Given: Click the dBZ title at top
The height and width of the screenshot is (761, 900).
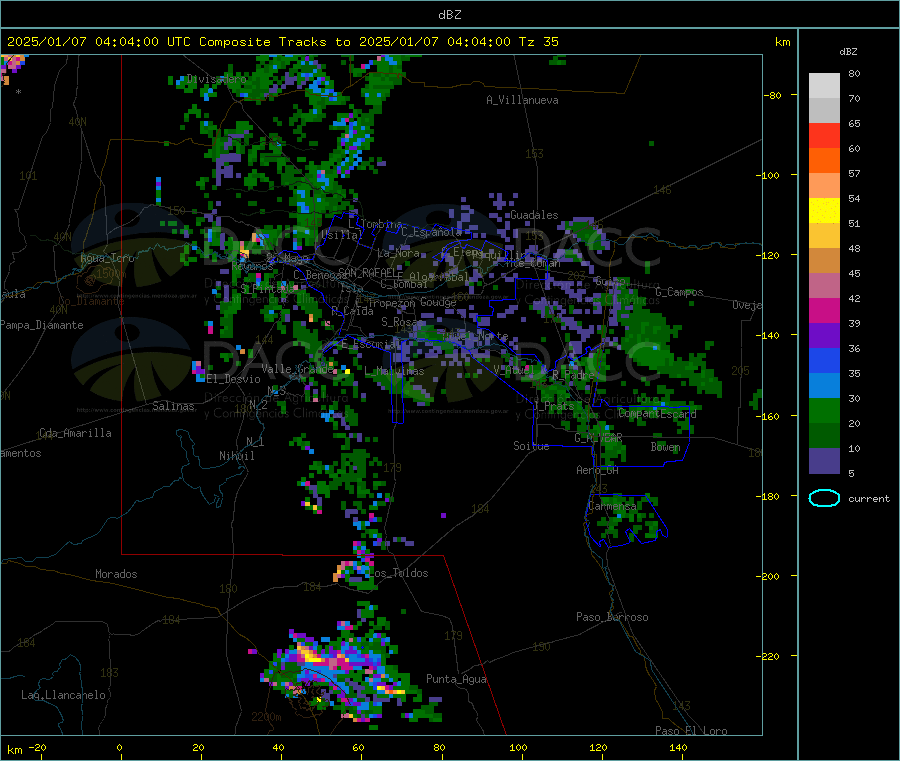Looking at the screenshot, I should [449, 14].
